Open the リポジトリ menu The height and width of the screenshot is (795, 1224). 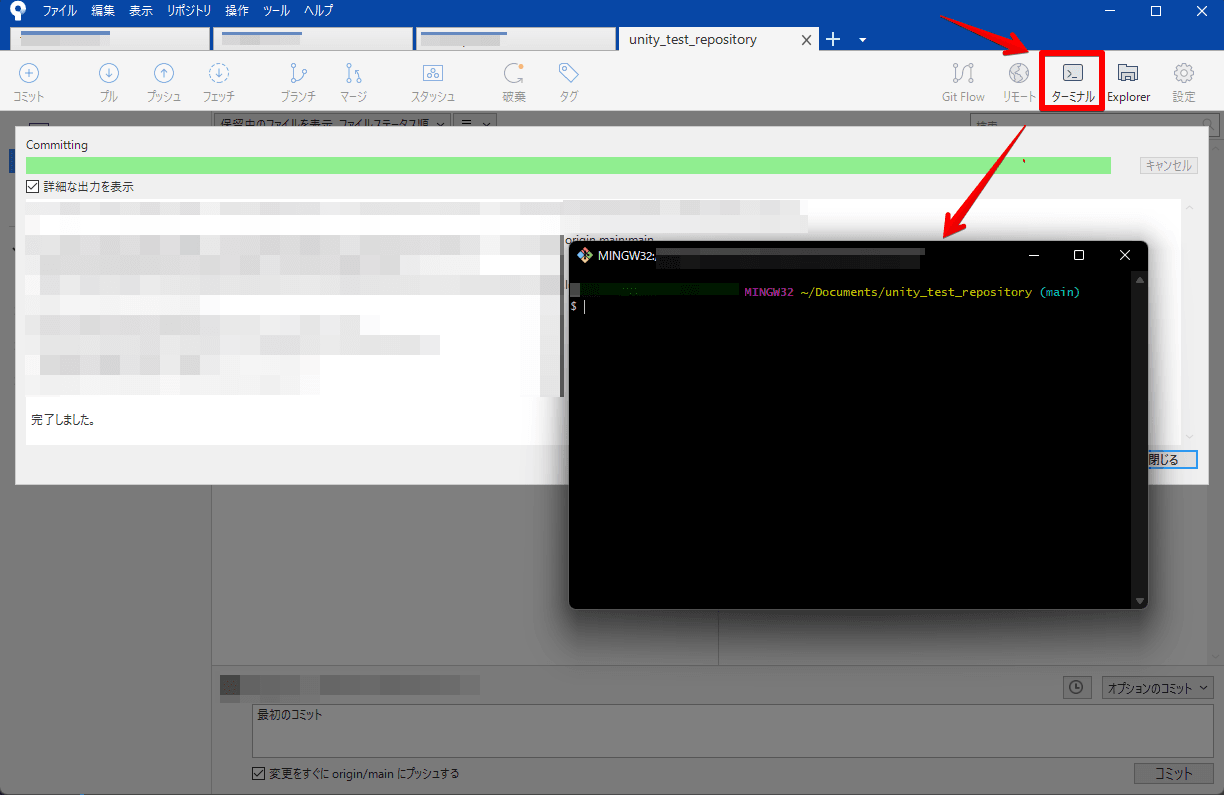tap(189, 11)
